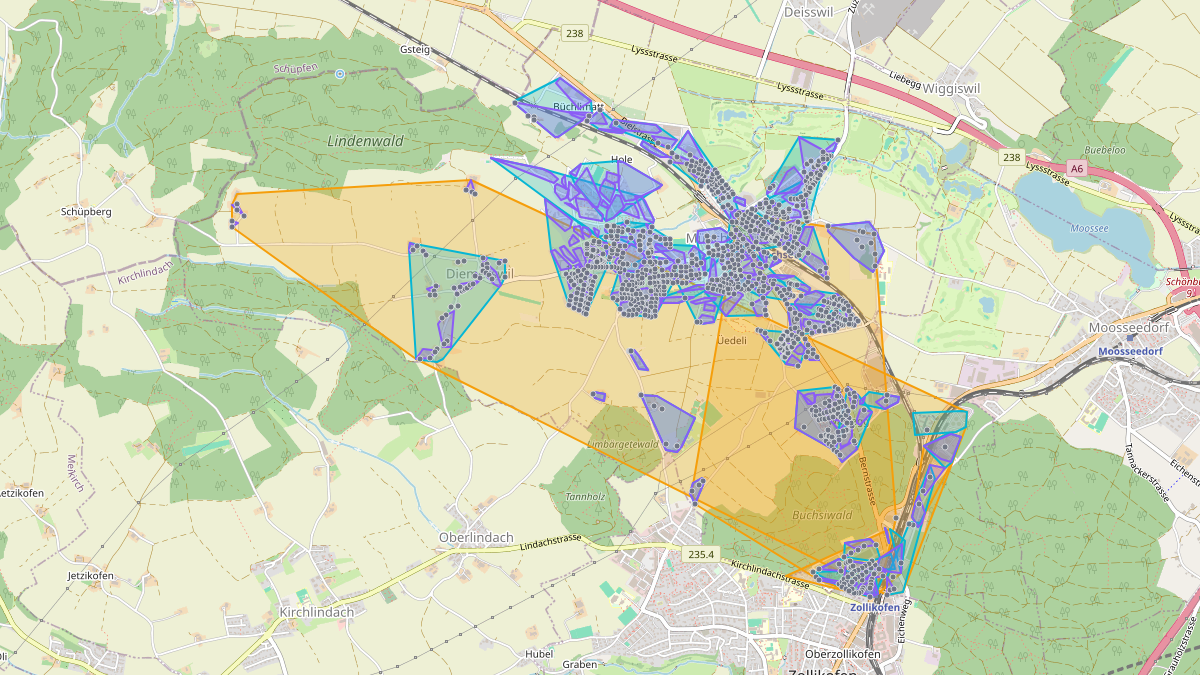Viewport: 1200px width, 675px height.
Task: Click the Lindachstrasse road label
Action: click(551, 539)
